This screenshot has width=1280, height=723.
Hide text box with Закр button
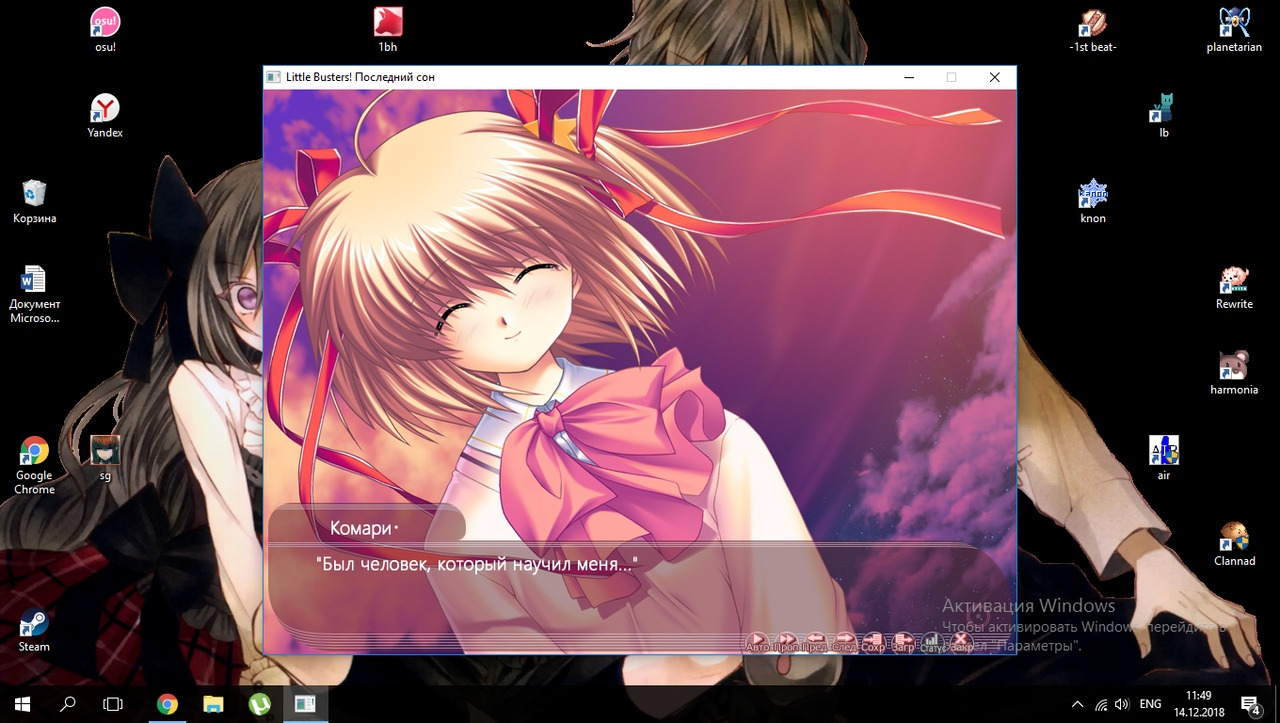coord(961,641)
